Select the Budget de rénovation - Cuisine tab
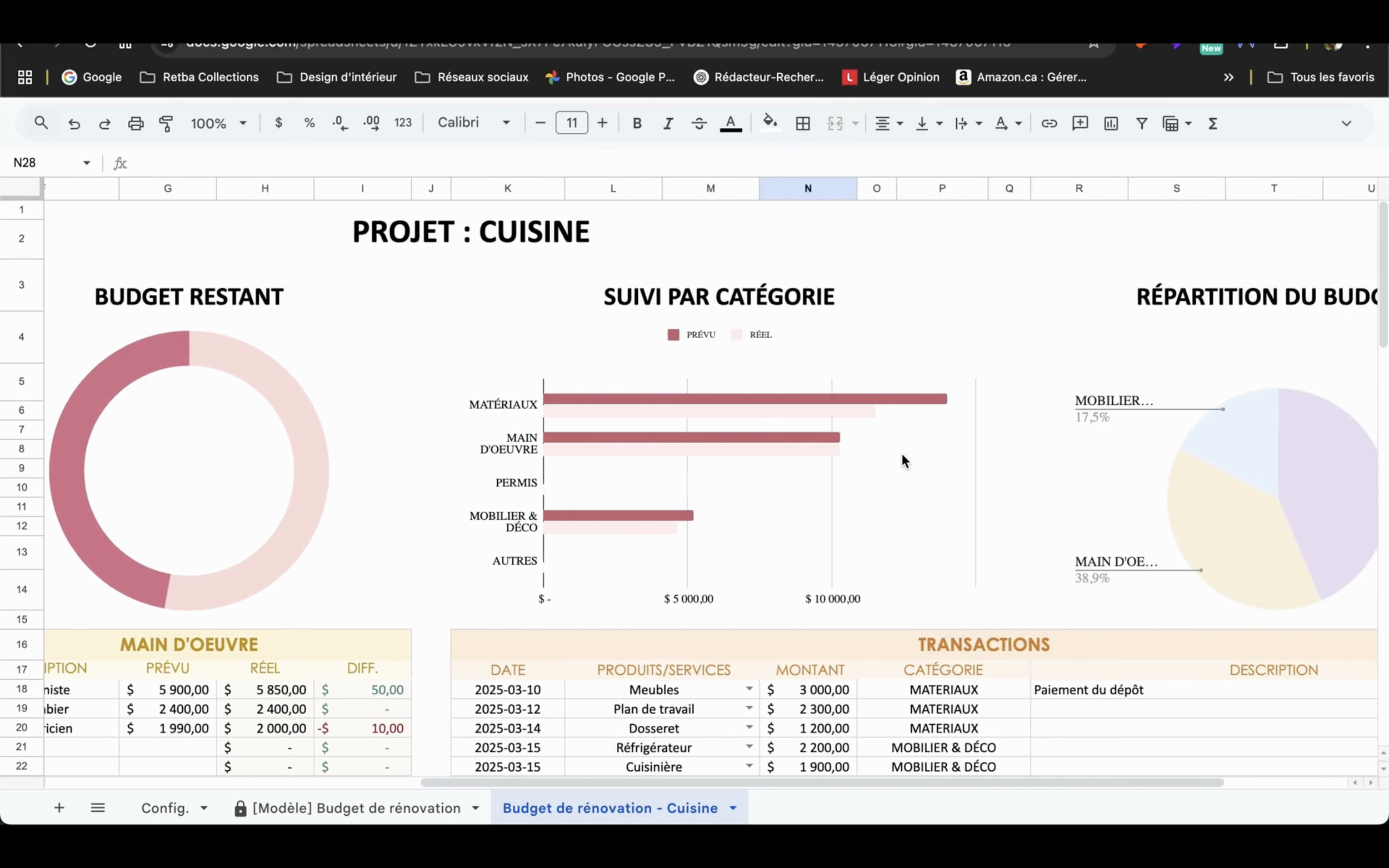 [610, 807]
